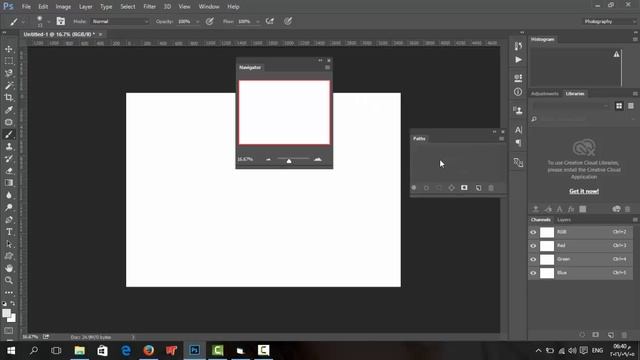Open the Edit Toolbar ellipsis menu
Screen dimensions: 640x360
[9, 292]
